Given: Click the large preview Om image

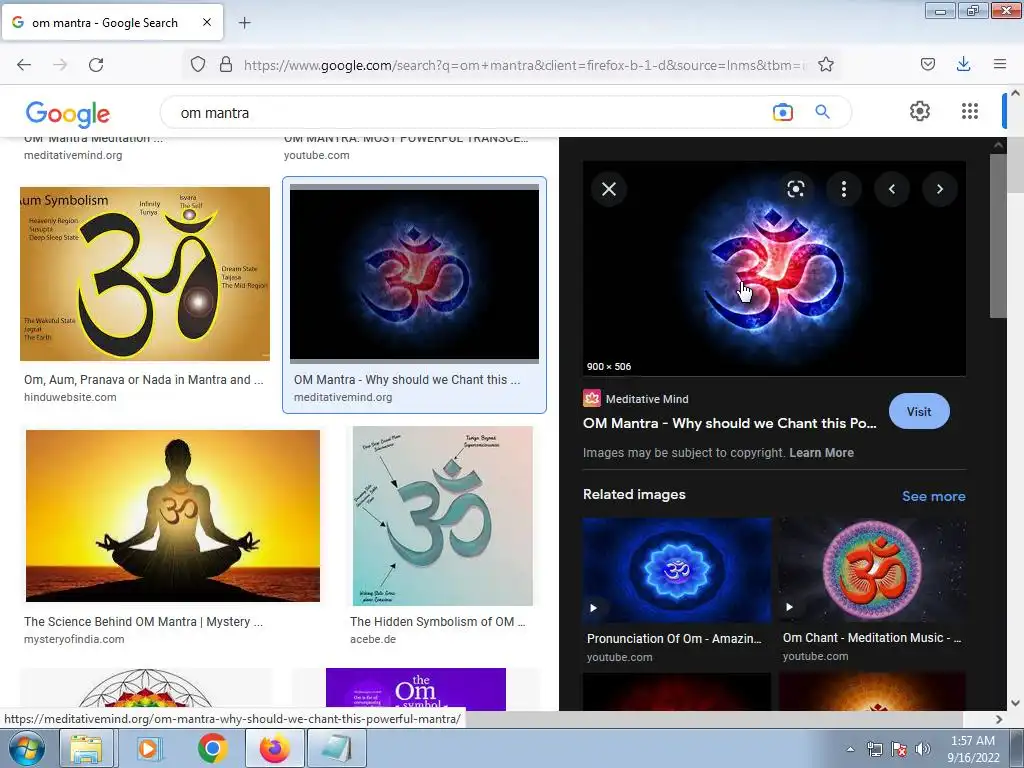Looking at the screenshot, I should pyautogui.click(x=774, y=268).
